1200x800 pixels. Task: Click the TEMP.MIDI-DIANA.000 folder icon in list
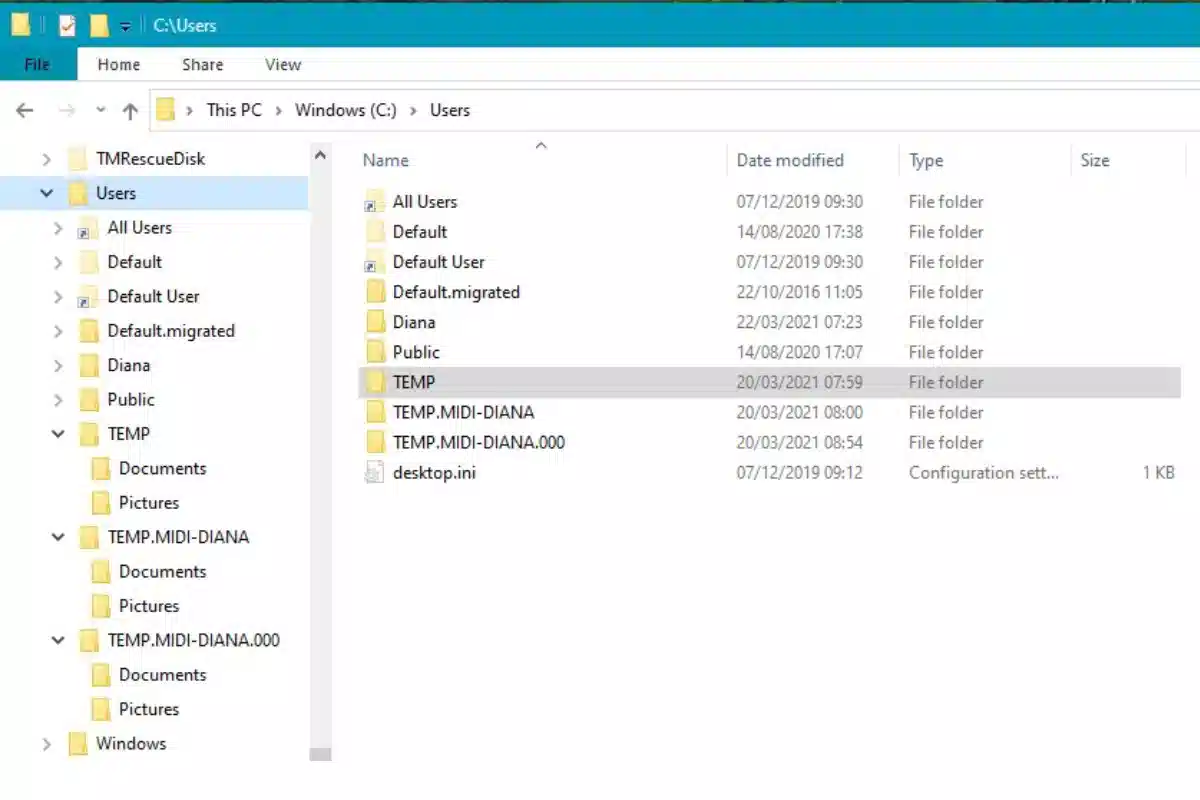pos(375,442)
